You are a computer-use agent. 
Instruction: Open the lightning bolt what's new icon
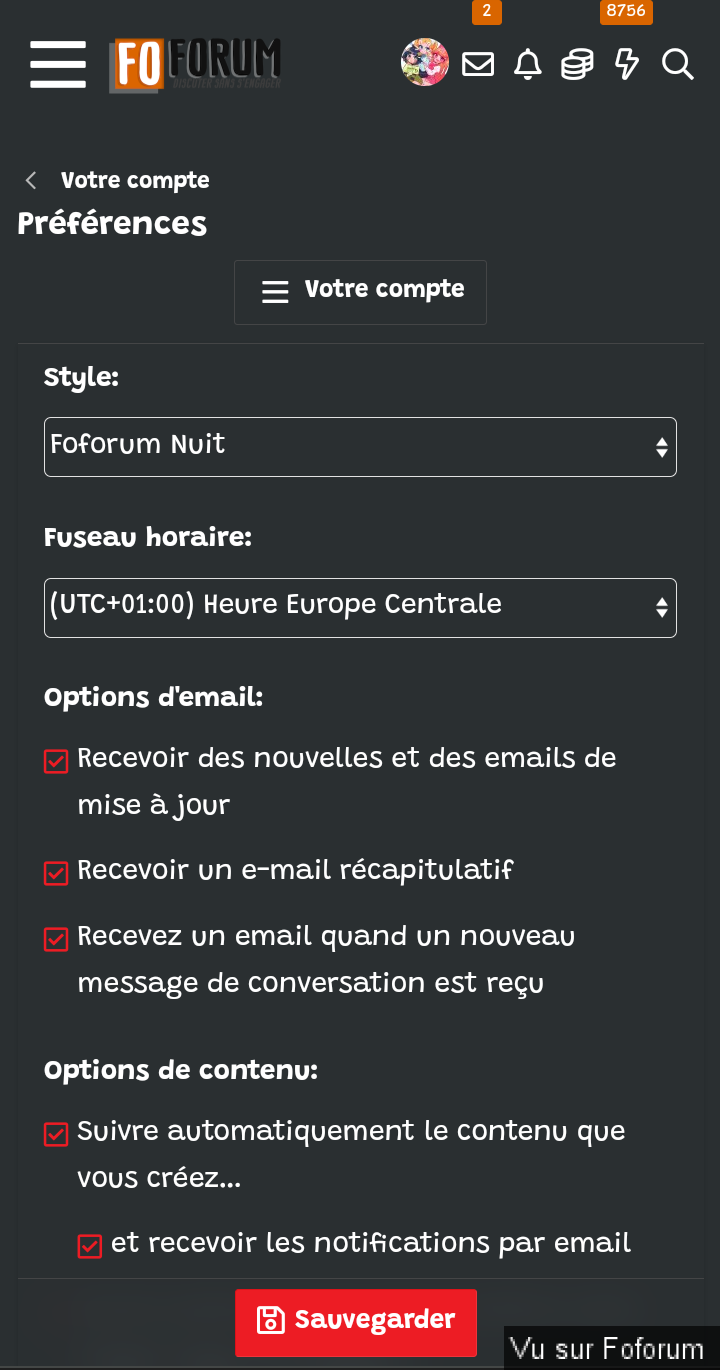pyautogui.click(x=627, y=65)
